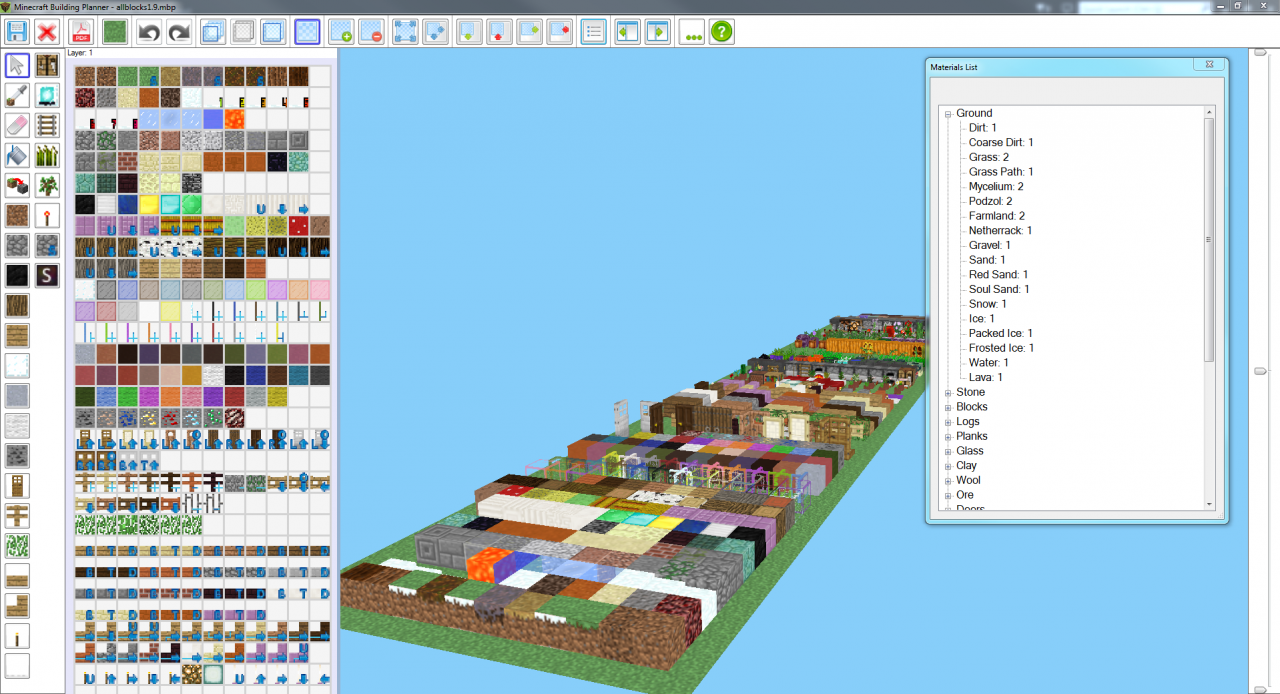Toggle left panel visibility icon
Image resolution: width=1280 pixels, height=694 pixels.
pos(627,32)
